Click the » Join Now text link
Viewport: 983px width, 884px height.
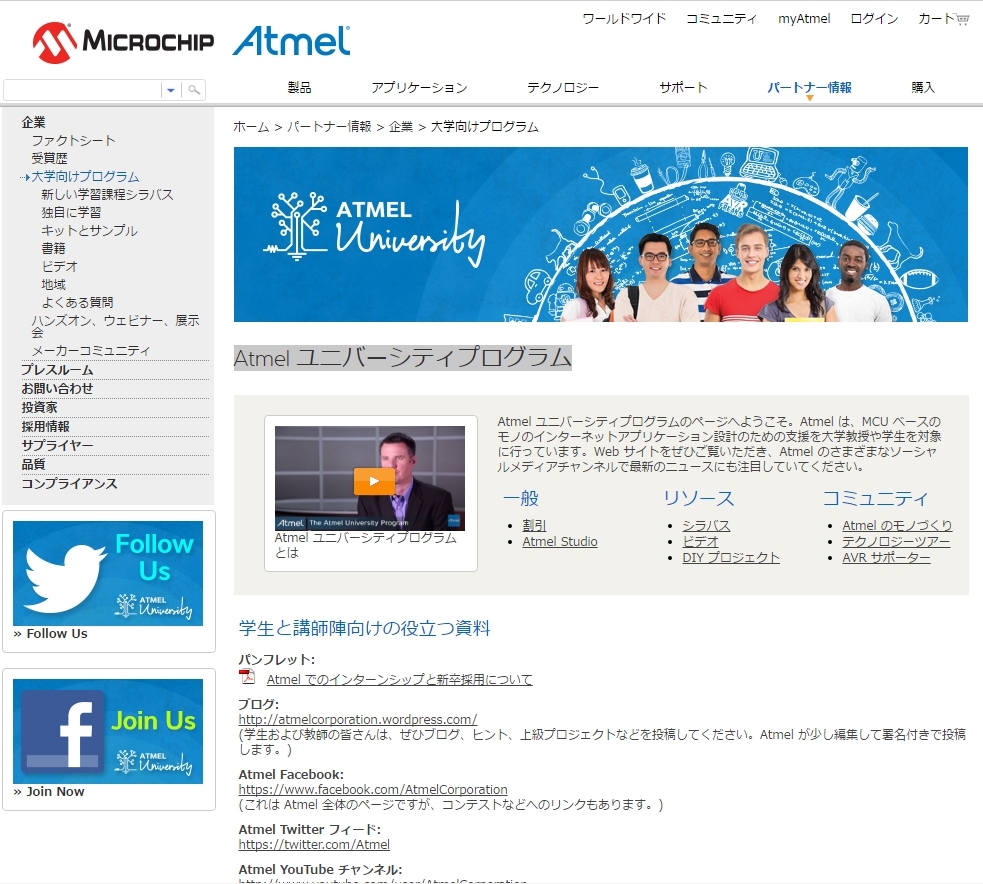(x=49, y=792)
